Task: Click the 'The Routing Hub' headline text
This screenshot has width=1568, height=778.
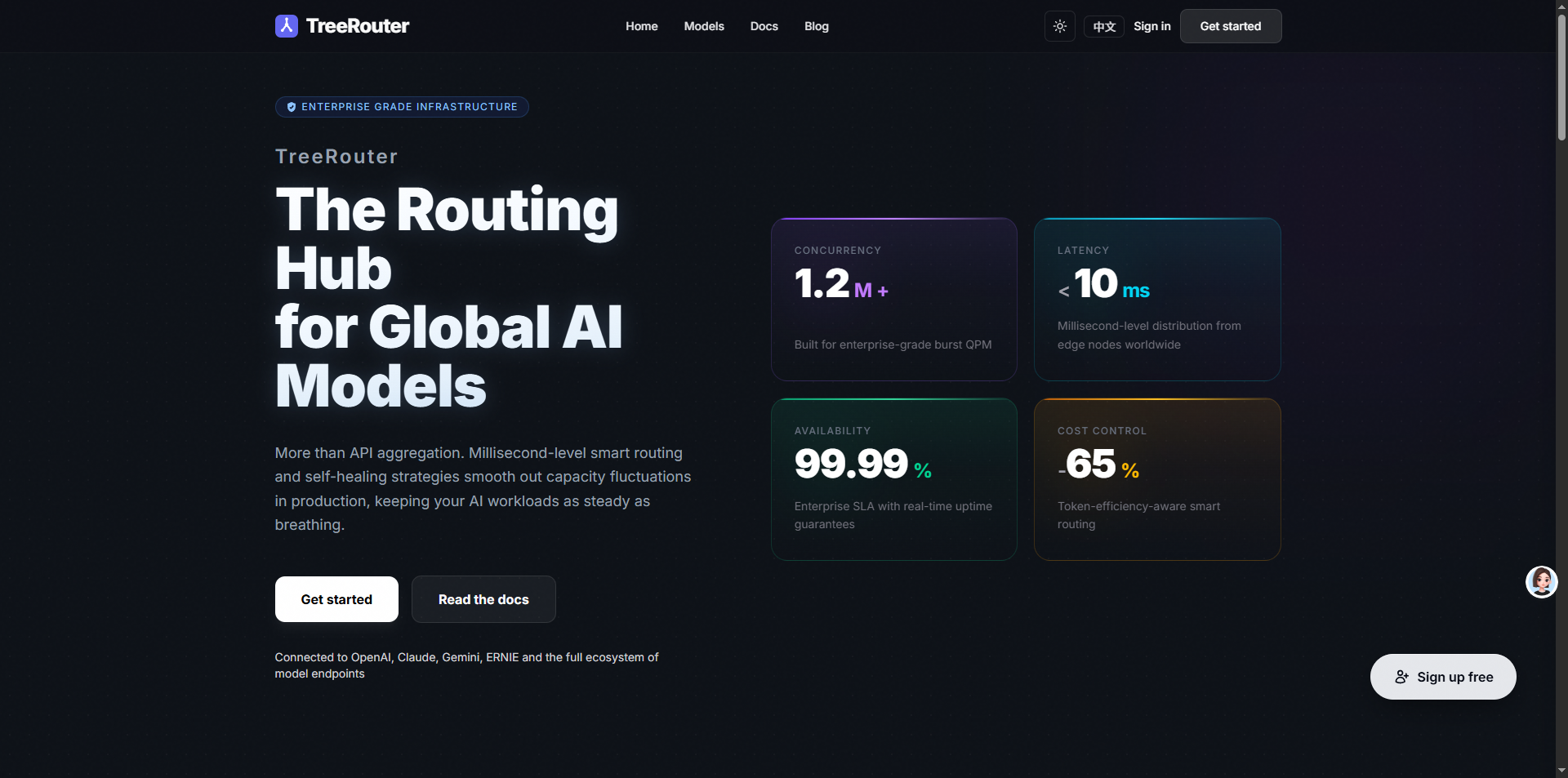Action: pos(447,239)
